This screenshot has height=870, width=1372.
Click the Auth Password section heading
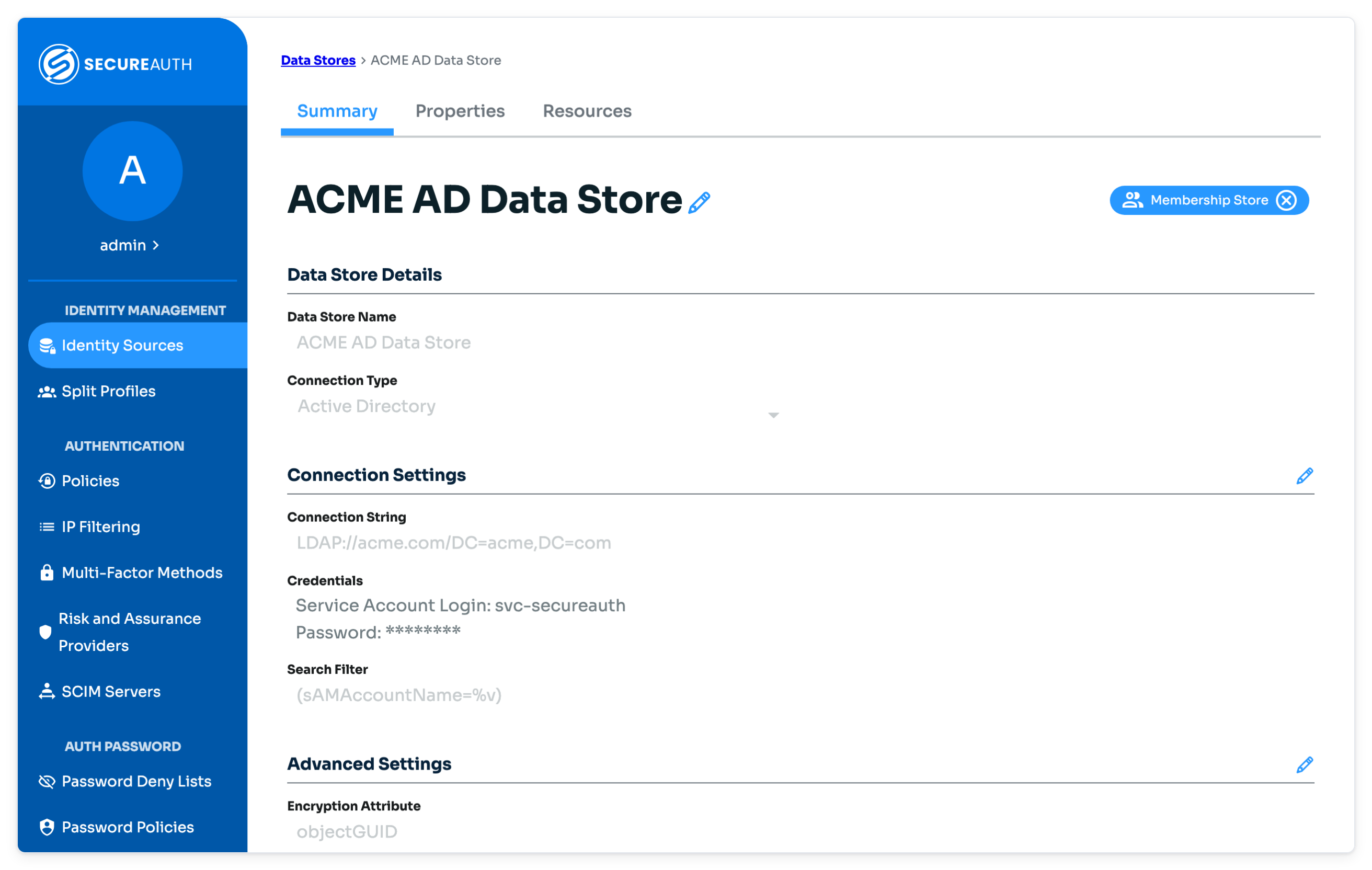pyautogui.click(x=122, y=747)
